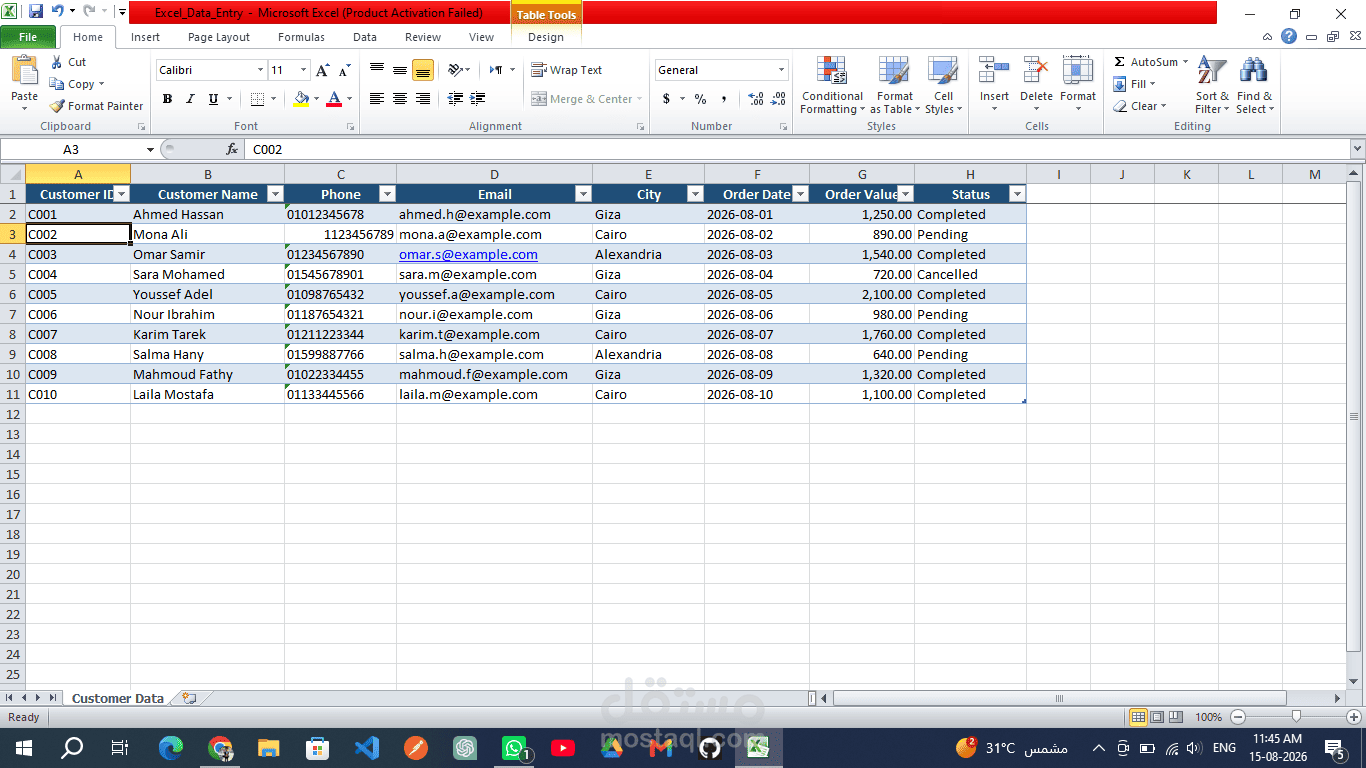Viewport: 1366px width, 768px height.
Task: Switch to the Formulas tab
Action: pyautogui.click(x=301, y=37)
